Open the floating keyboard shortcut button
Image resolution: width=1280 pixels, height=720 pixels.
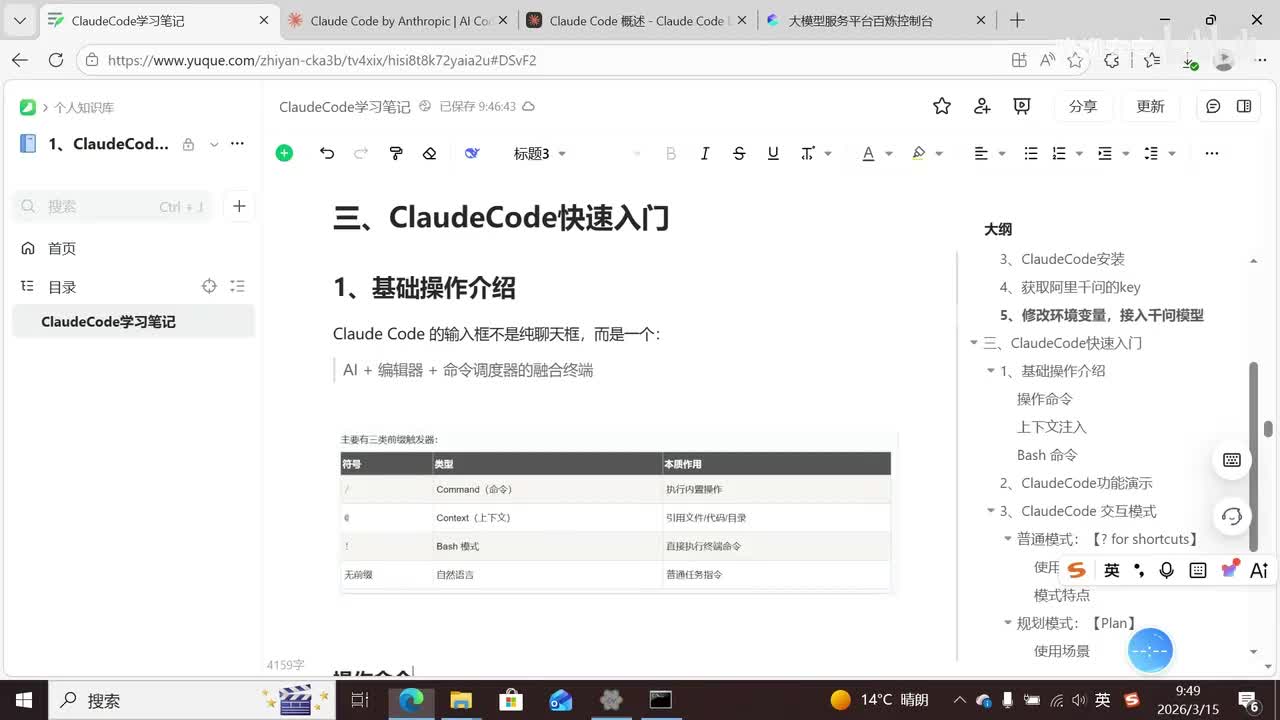click(1232, 460)
